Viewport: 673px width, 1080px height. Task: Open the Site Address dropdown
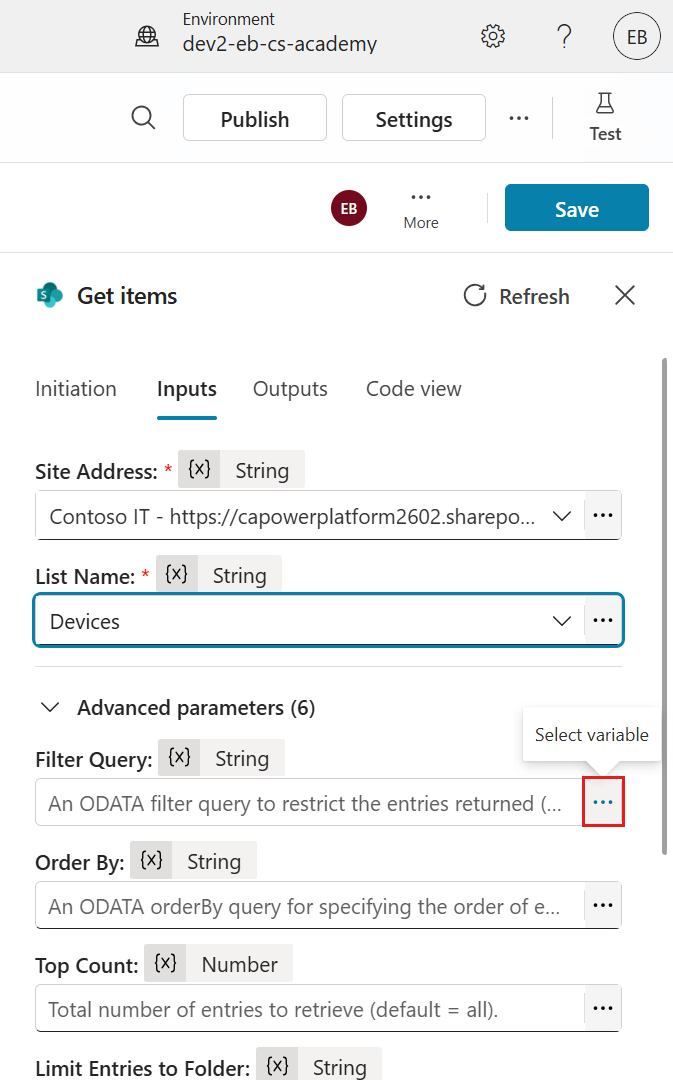(x=561, y=515)
